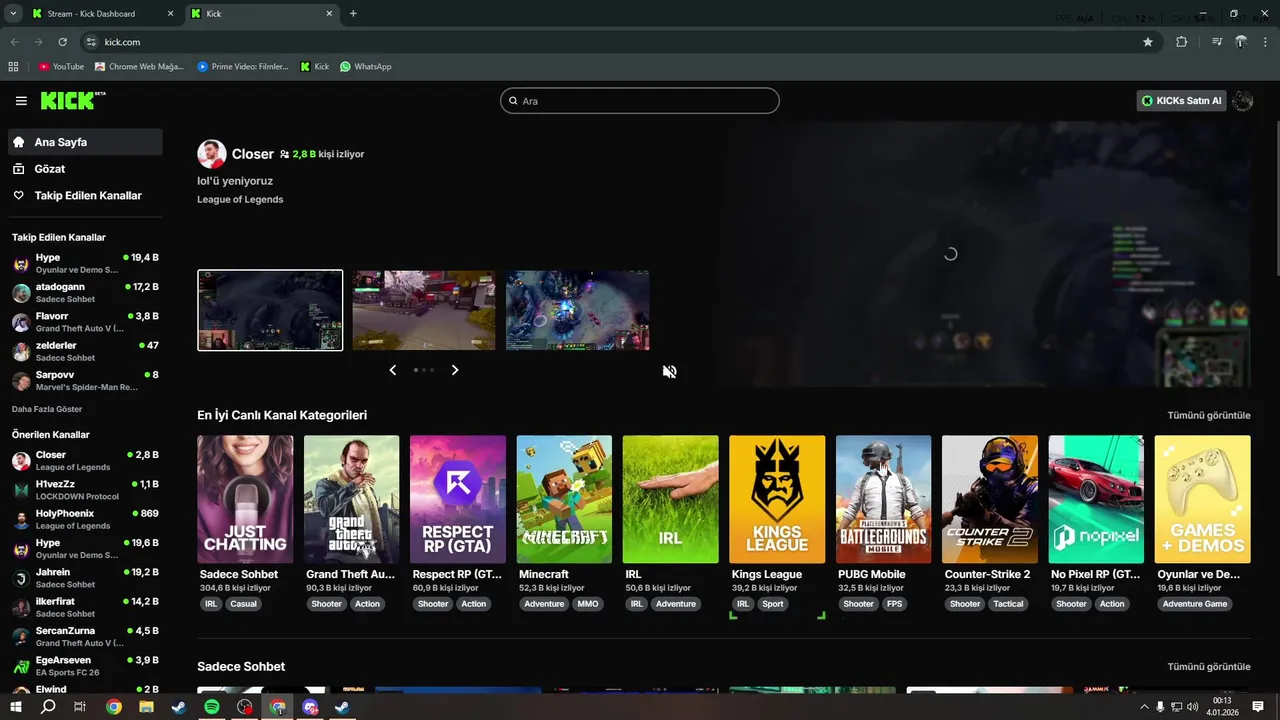Open Spotify from the taskbar
Image resolution: width=1280 pixels, height=720 pixels.
(212, 707)
